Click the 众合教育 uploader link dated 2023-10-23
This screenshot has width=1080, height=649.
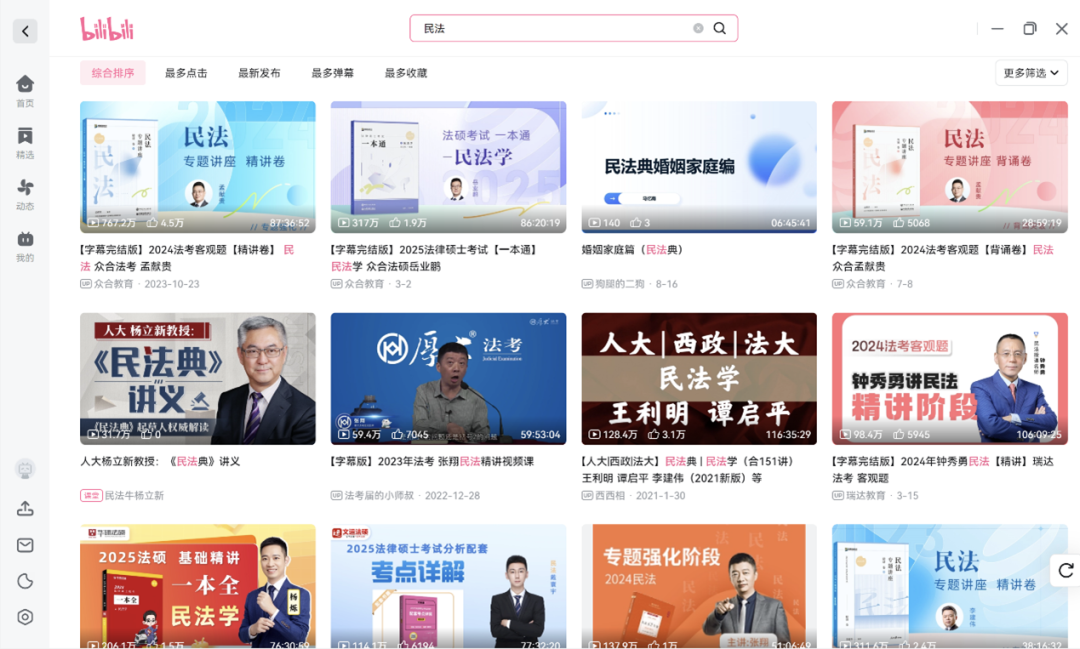click(x=113, y=284)
